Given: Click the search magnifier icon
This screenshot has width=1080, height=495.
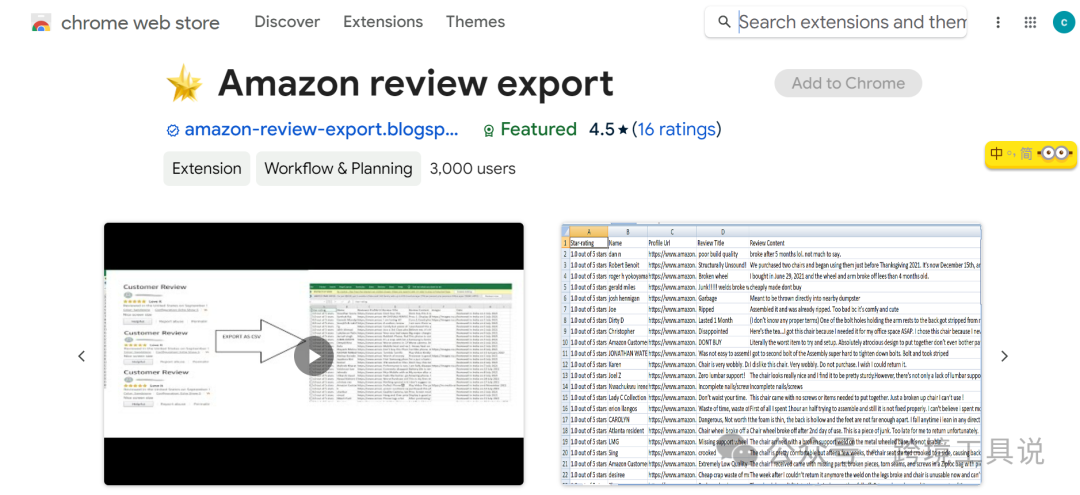Looking at the screenshot, I should [x=724, y=22].
